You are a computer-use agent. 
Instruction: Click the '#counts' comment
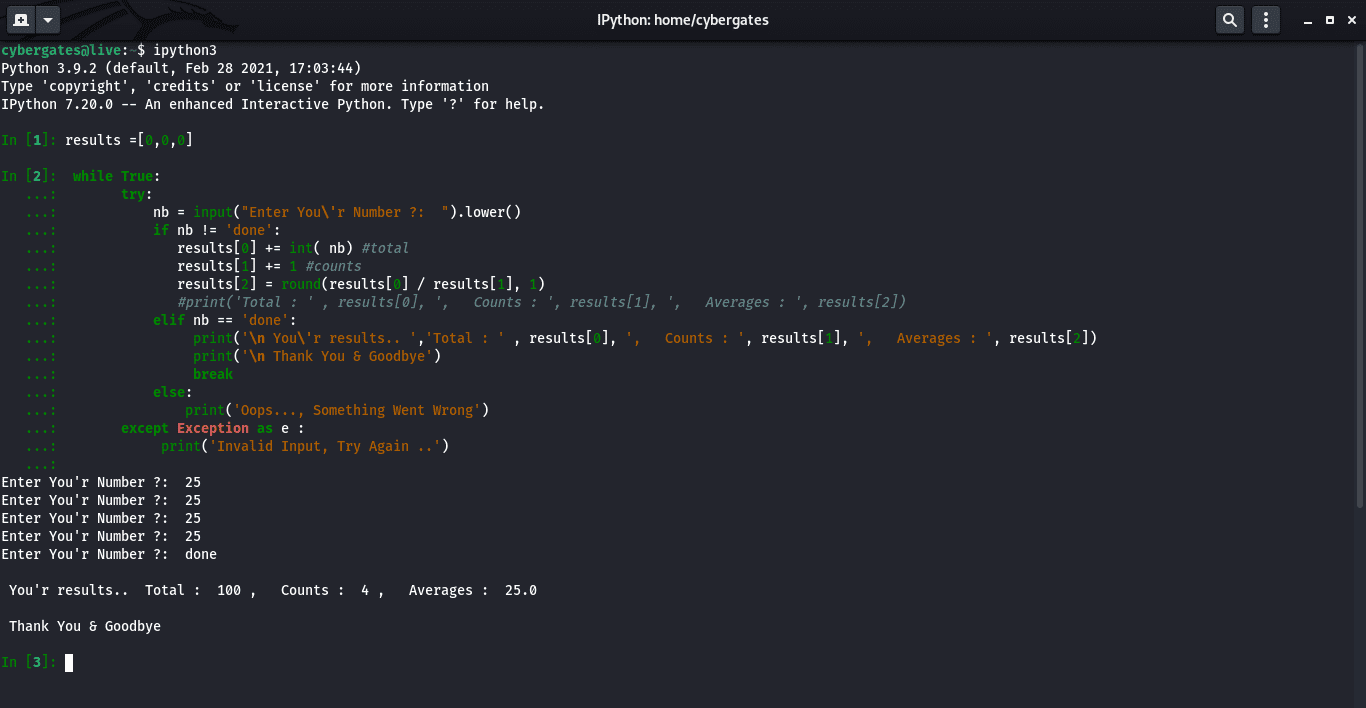[x=333, y=266]
